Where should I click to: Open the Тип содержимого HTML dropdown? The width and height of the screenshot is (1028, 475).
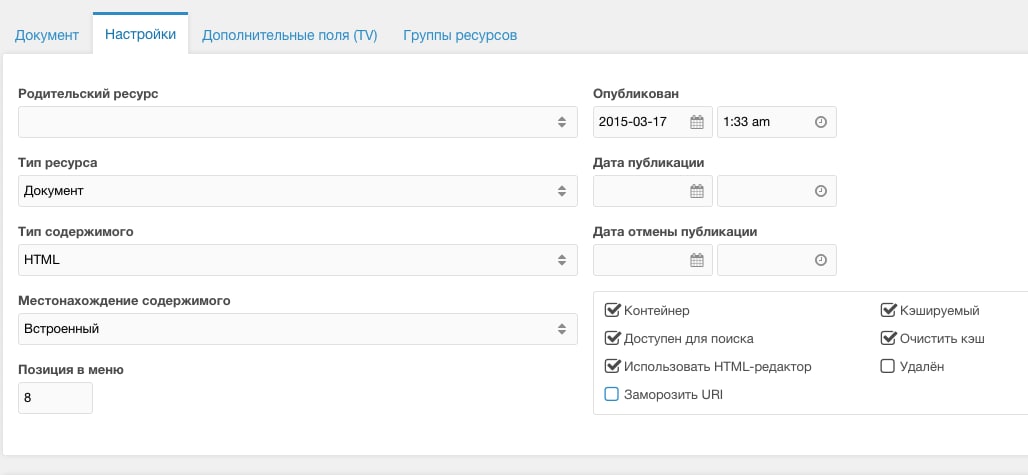(298, 260)
